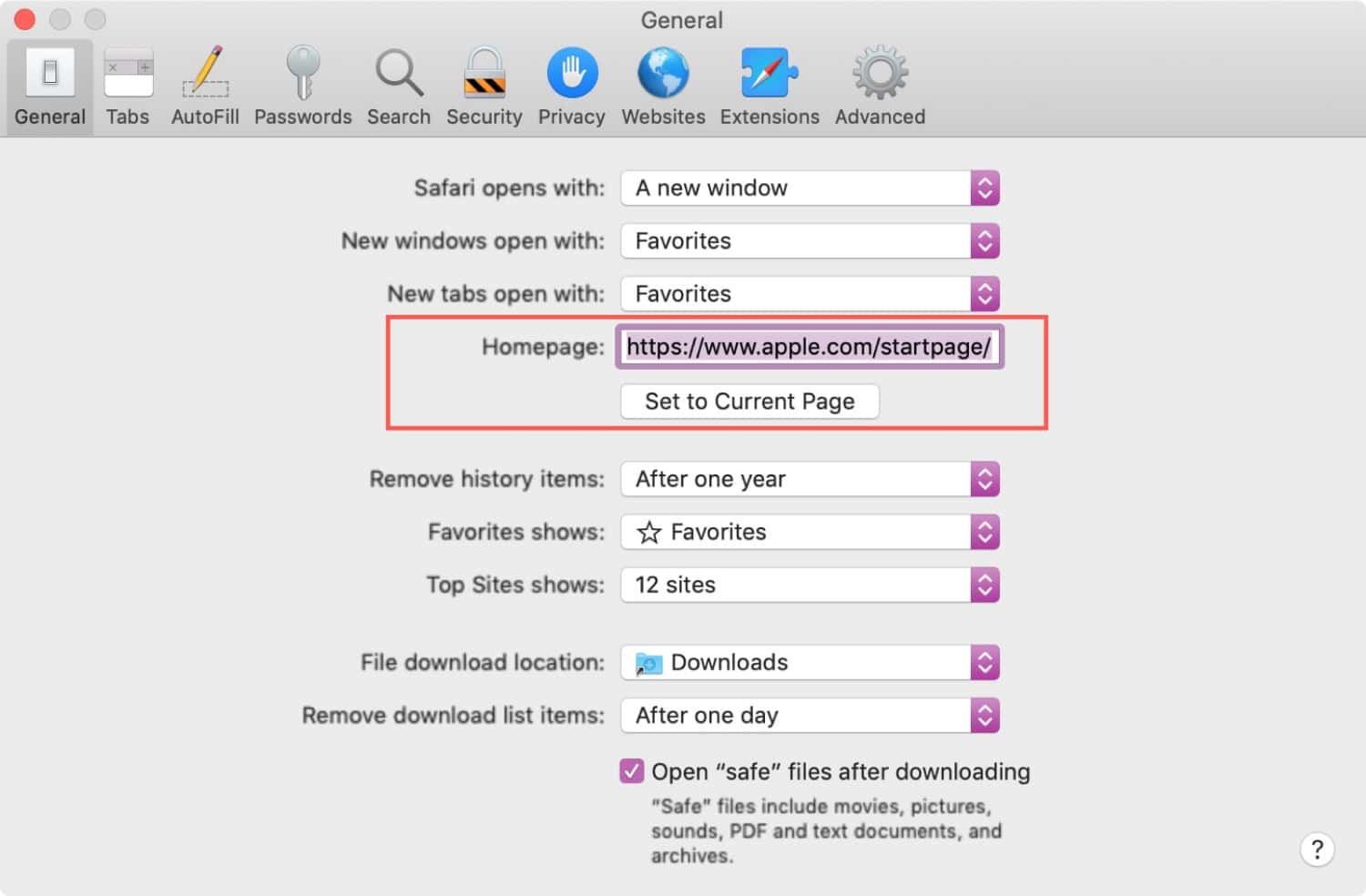Click the Extensions tab label
The width and height of the screenshot is (1366, 896).
770,117
